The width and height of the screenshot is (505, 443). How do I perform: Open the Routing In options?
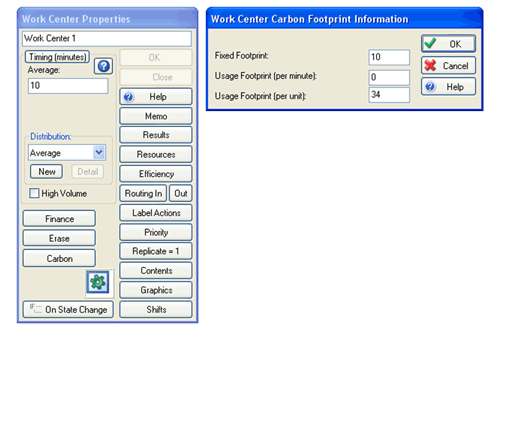(x=143, y=193)
